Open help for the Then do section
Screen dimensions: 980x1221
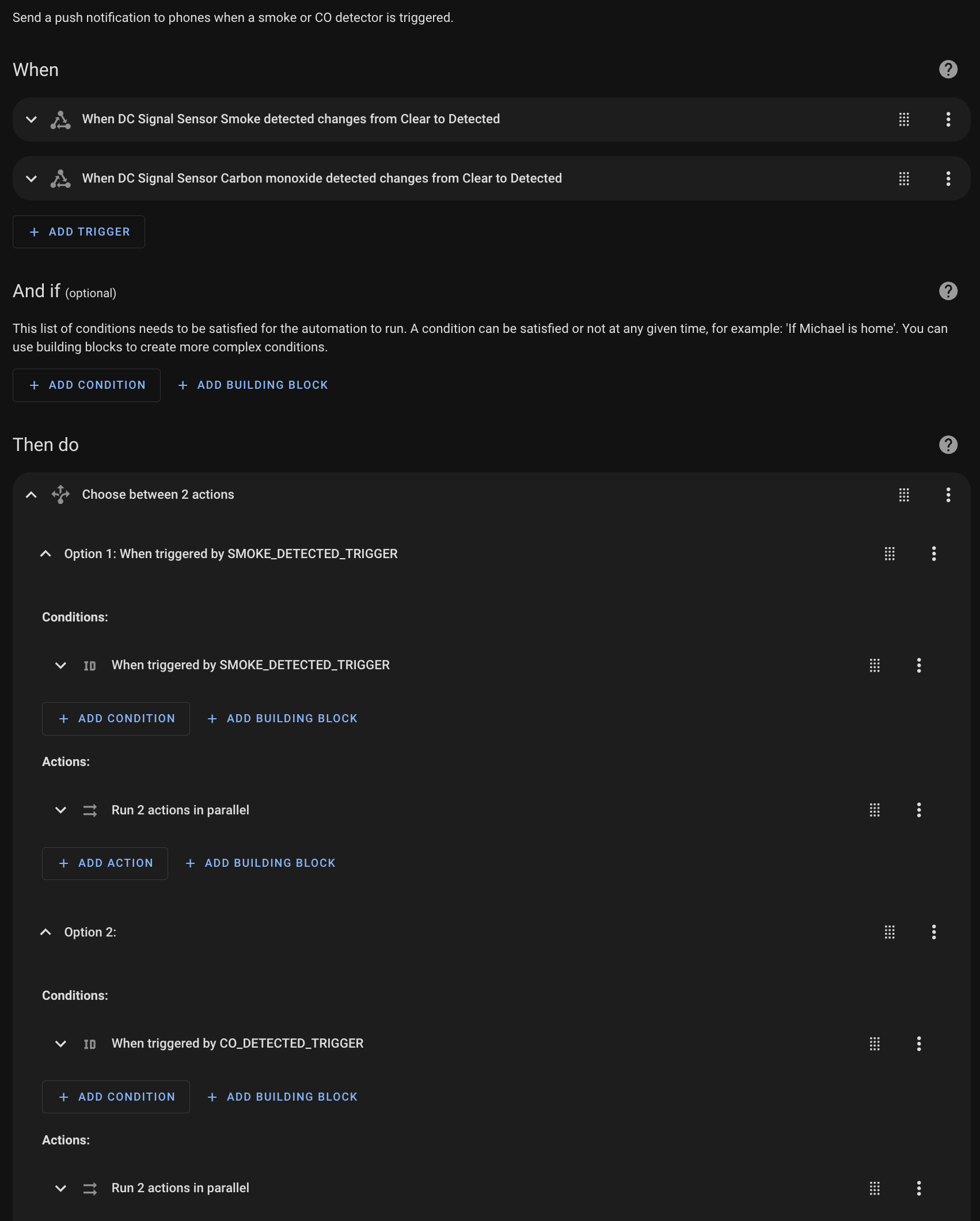(948, 445)
